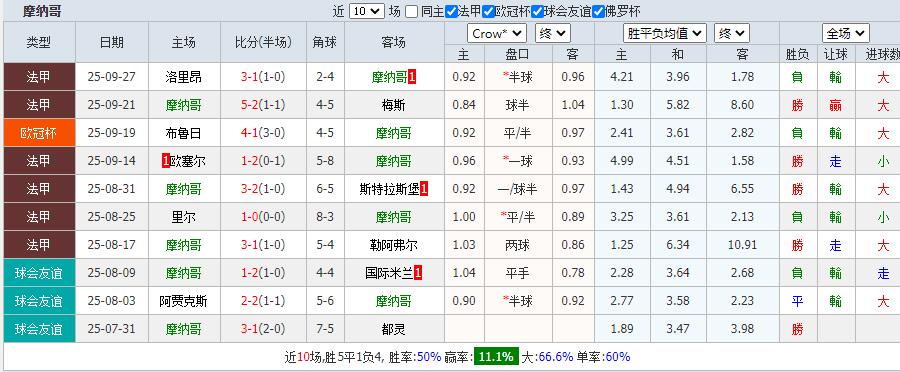Screen dimensions: 900x372
Task: Click the 2-2(1-1) score of 阿贾克斯 match
Action: pyautogui.click(x=263, y=301)
